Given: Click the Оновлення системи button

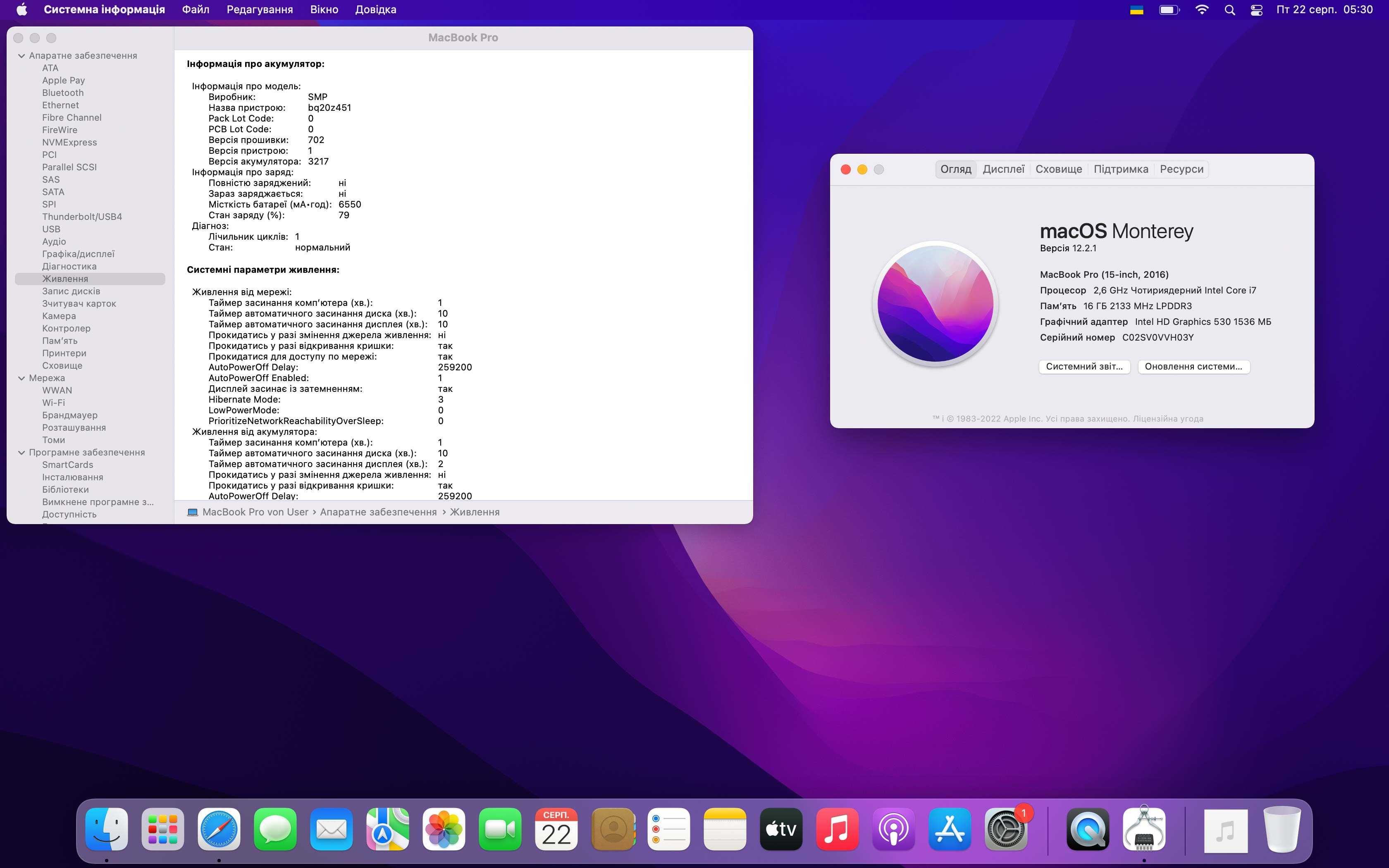Looking at the screenshot, I should coord(1193,366).
